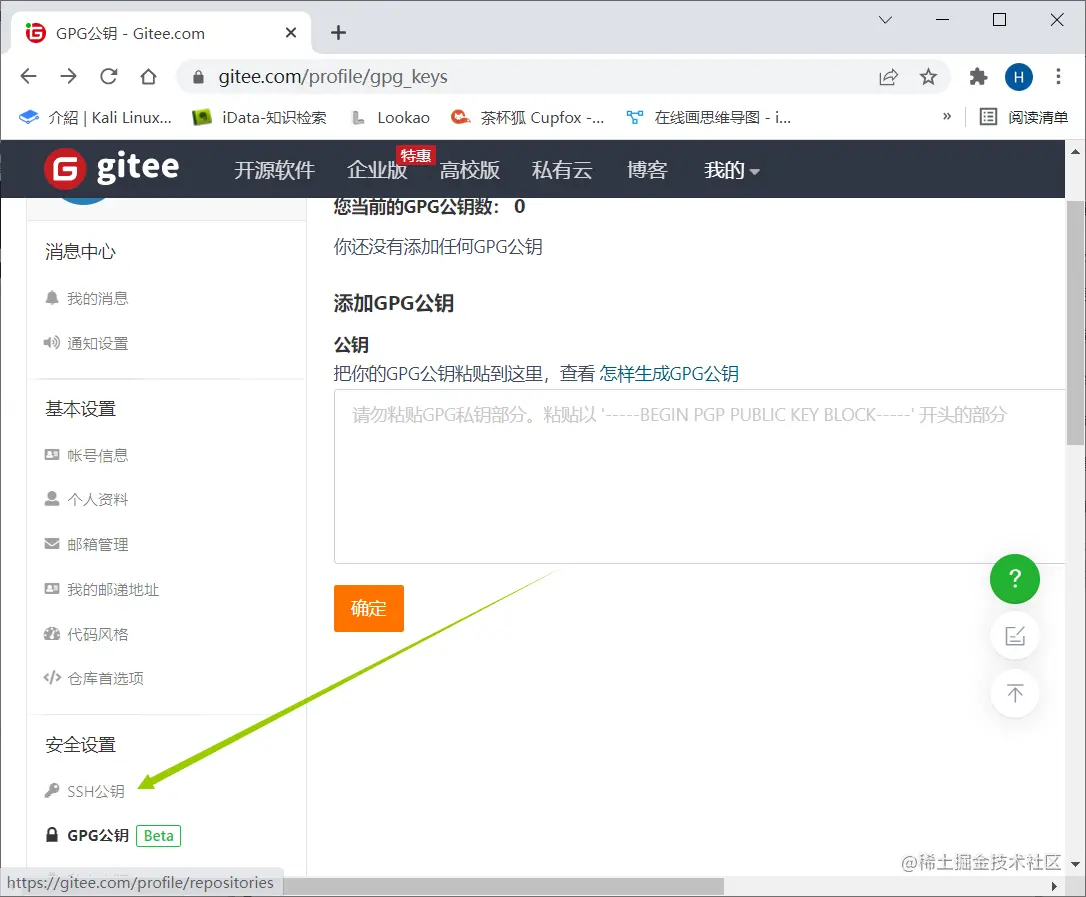Open the floating help question mark button

point(1014,579)
